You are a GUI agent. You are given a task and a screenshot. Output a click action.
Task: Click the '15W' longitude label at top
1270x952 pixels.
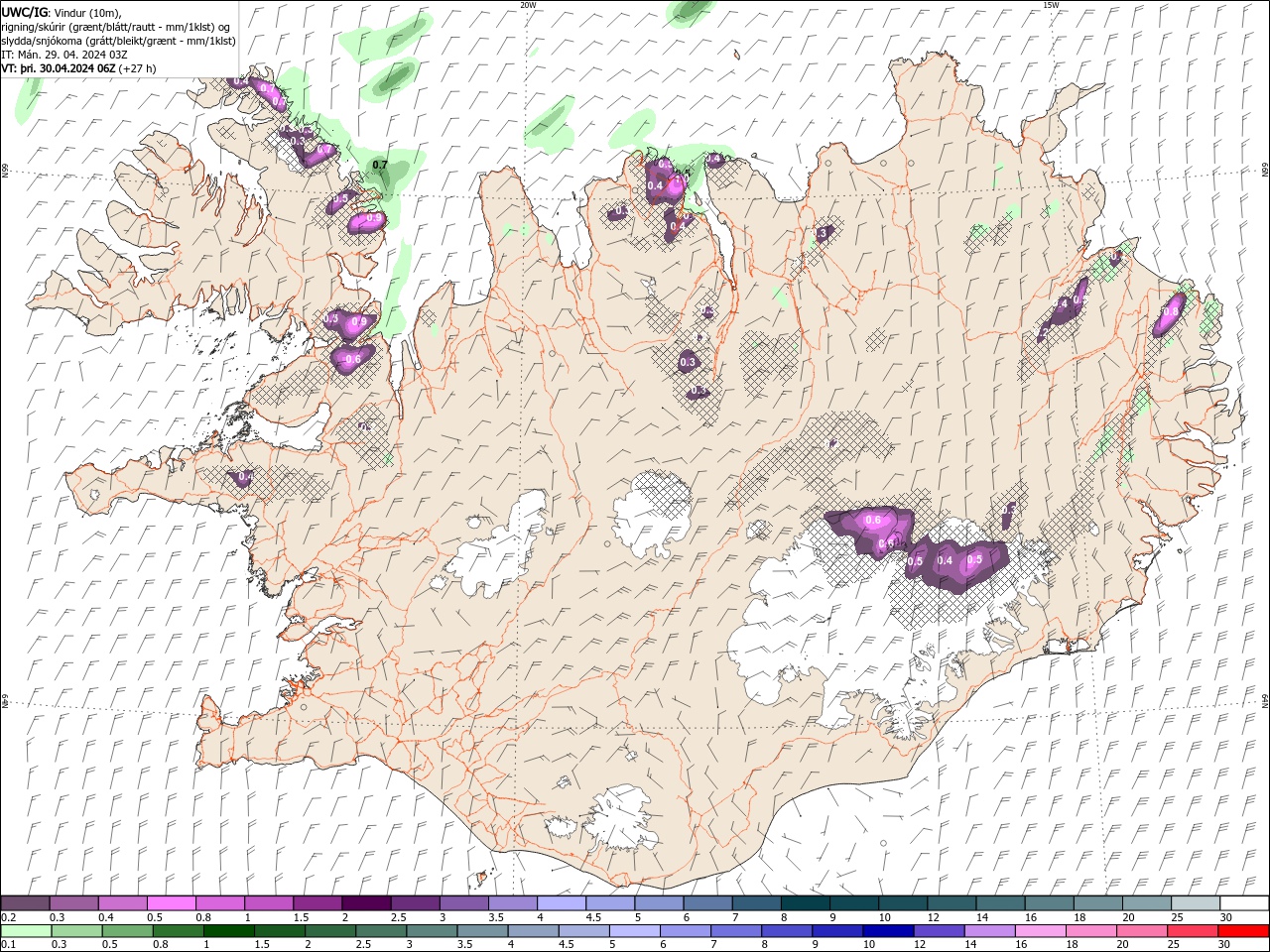tap(1051, 5)
